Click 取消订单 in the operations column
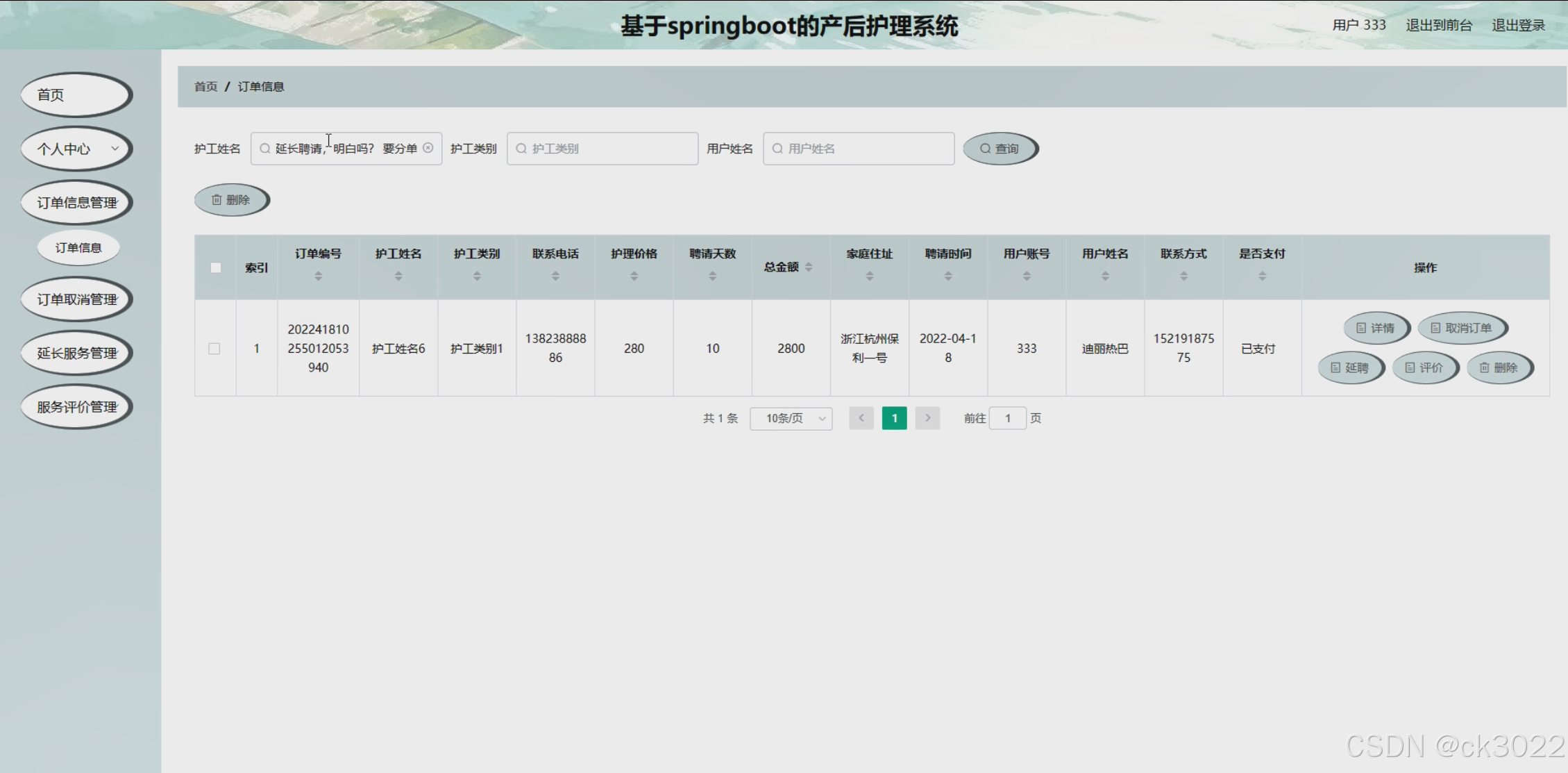This screenshot has height=773, width=1568. (1461, 328)
